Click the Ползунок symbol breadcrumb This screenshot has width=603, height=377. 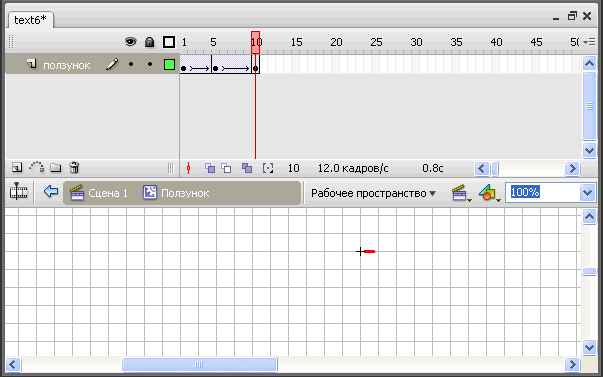point(177,192)
